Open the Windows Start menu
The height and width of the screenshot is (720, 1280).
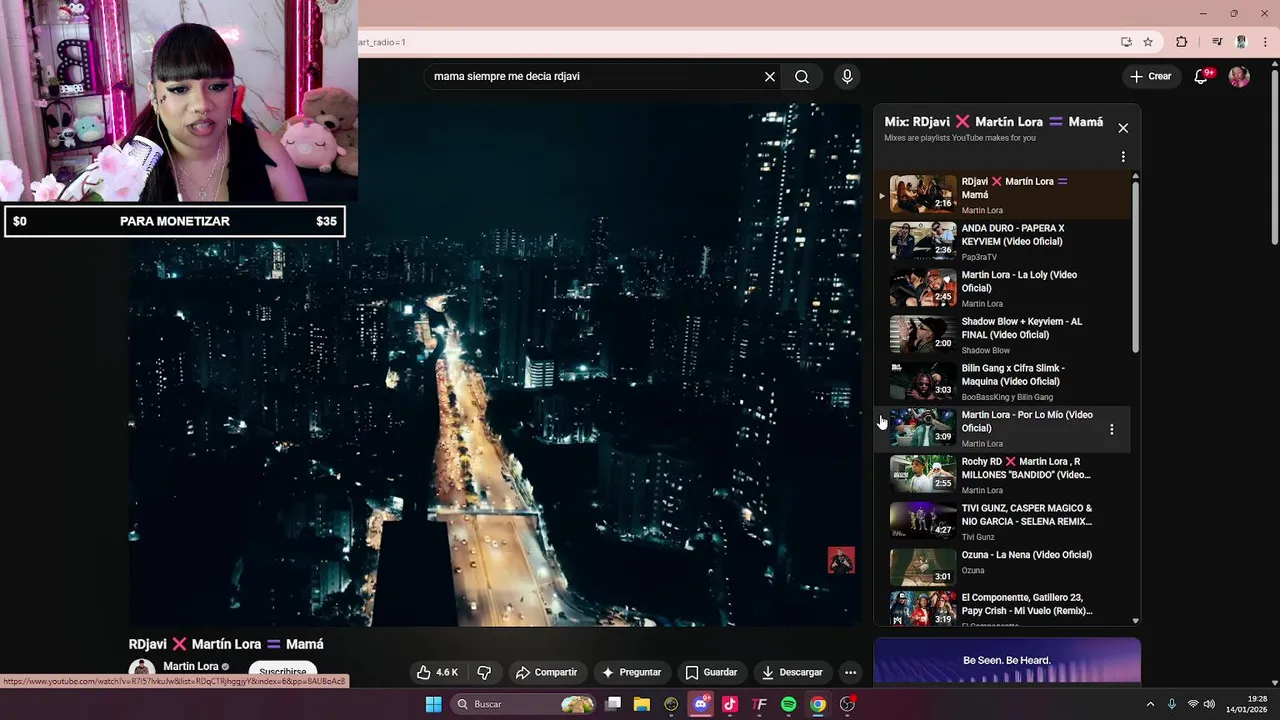click(x=433, y=704)
